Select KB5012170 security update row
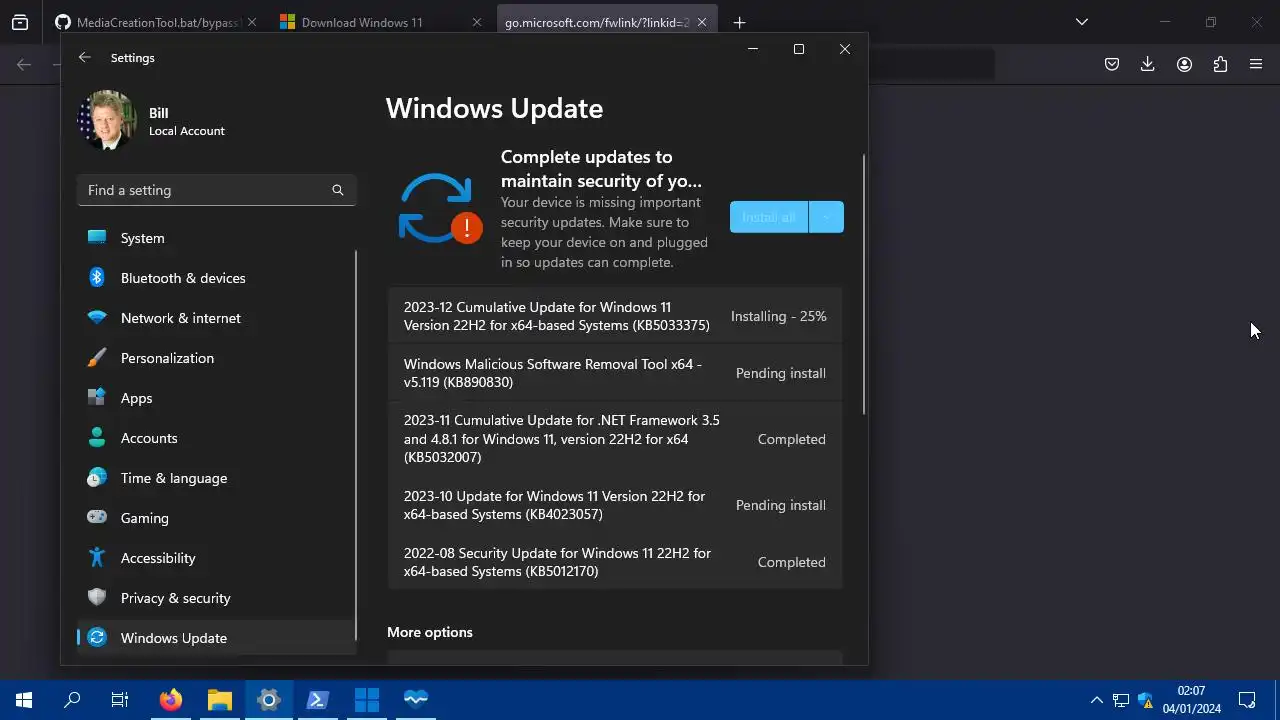Image resolution: width=1280 pixels, height=720 pixels. (x=615, y=562)
